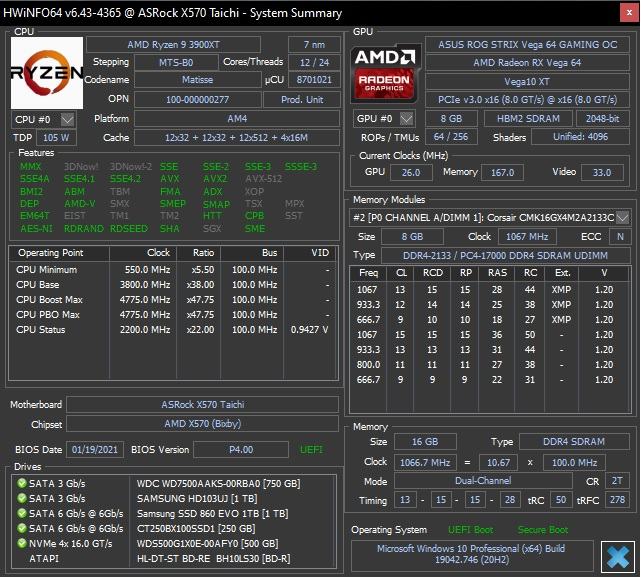Click the 7 nm process field

(x=314, y=45)
